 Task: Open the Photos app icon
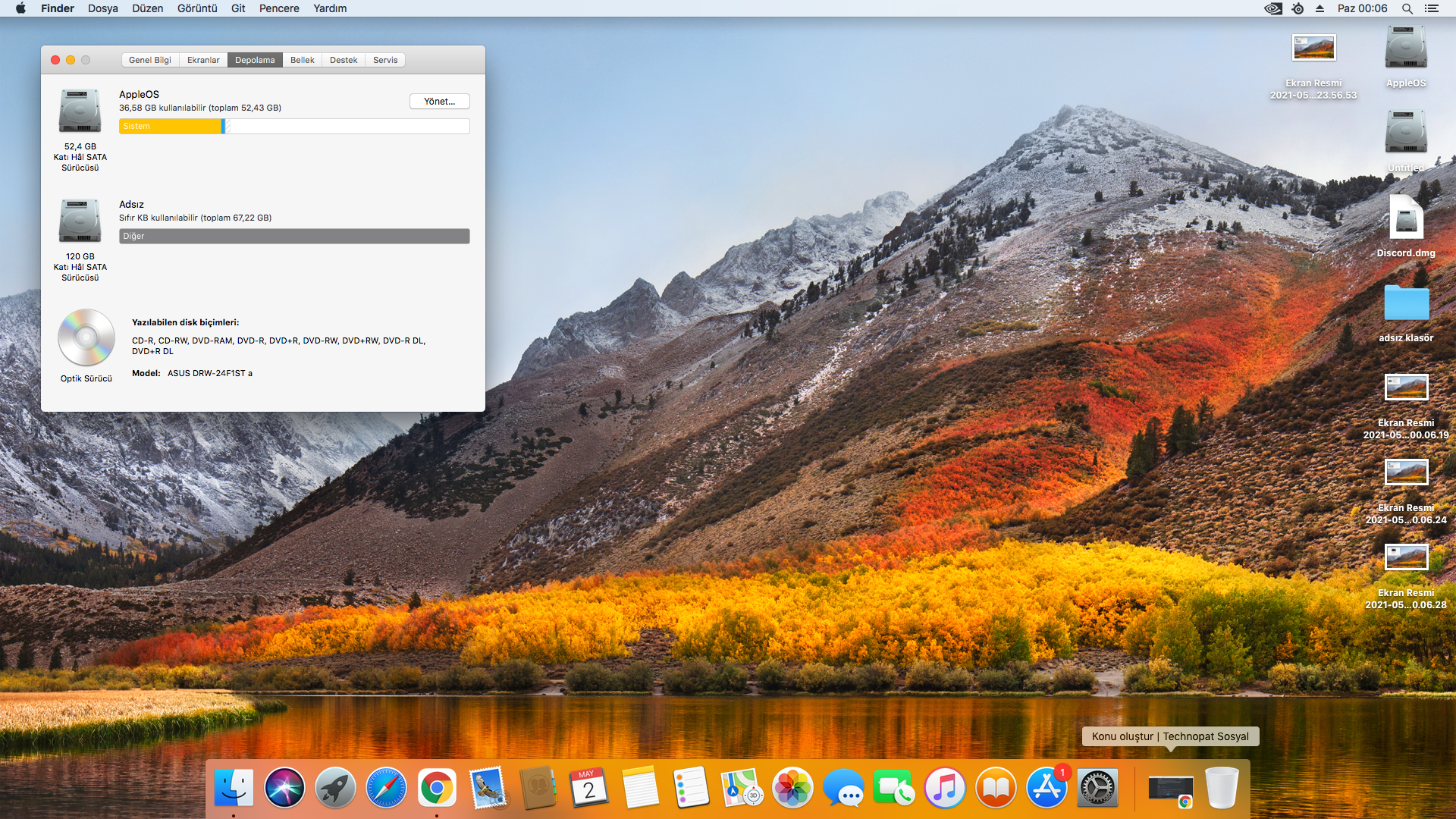pos(792,788)
